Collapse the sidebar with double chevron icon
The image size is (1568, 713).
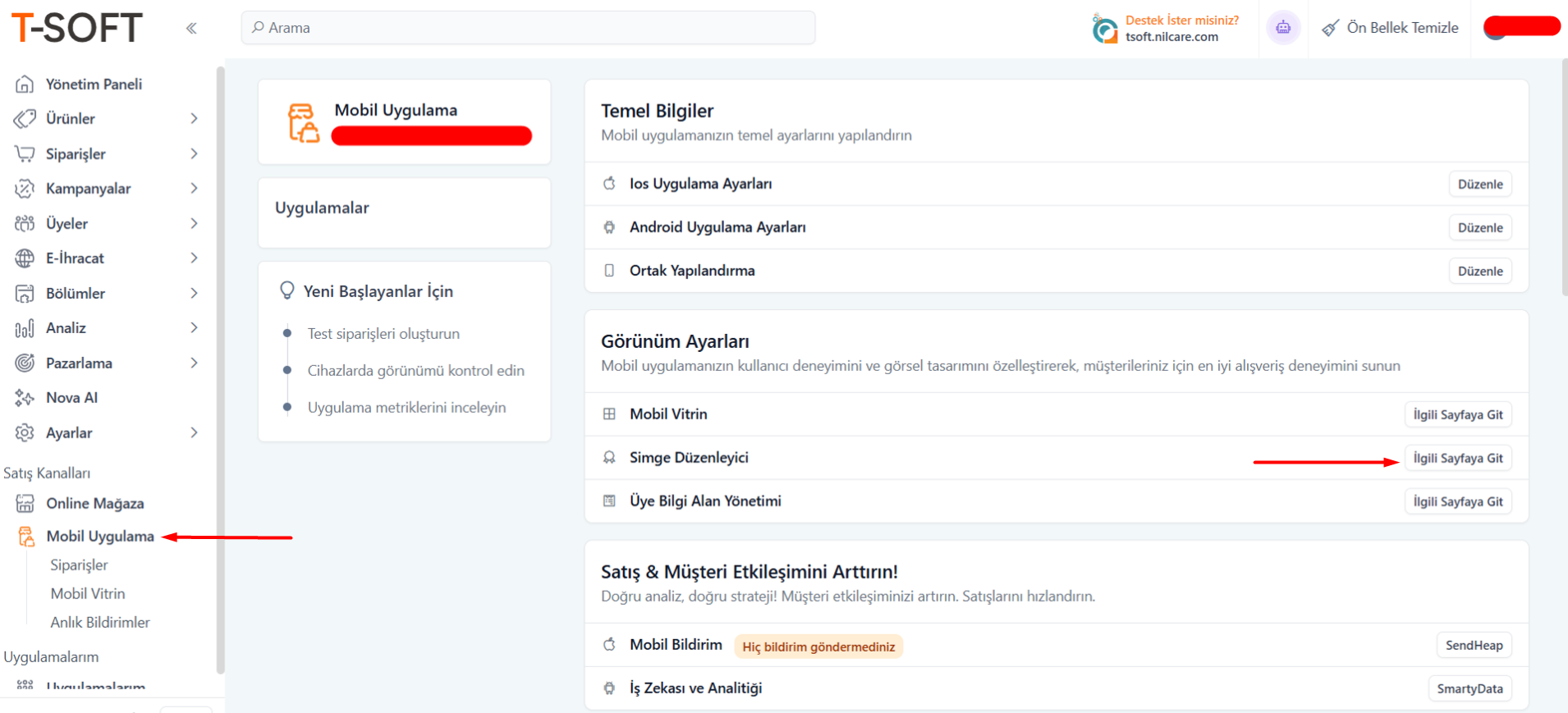(191, 29)
